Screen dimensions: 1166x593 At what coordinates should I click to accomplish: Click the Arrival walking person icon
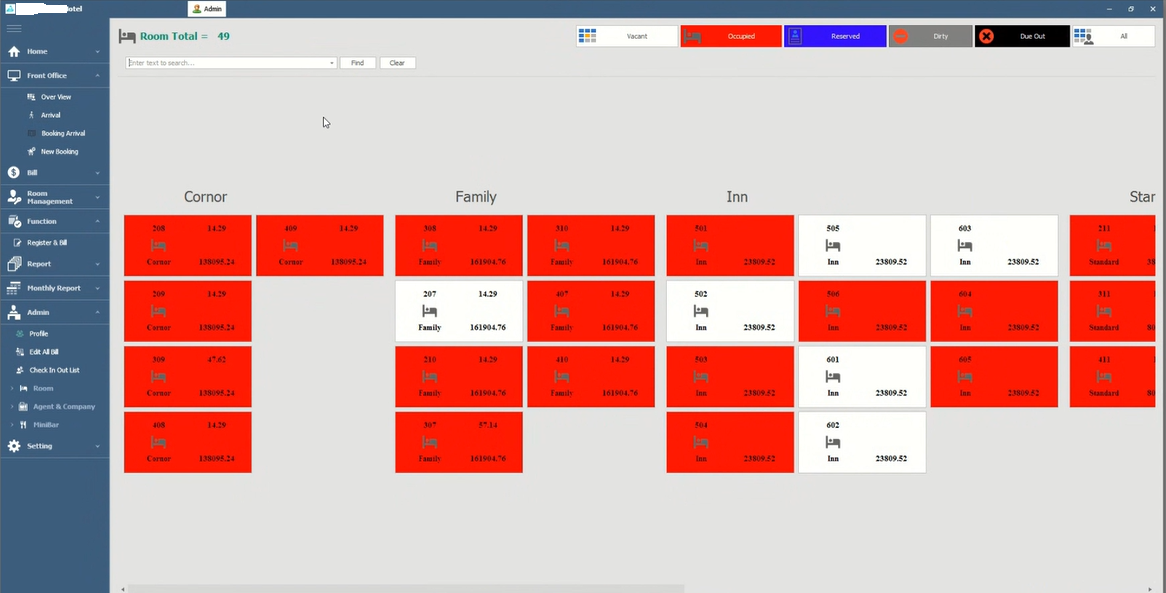pos(31,115)
